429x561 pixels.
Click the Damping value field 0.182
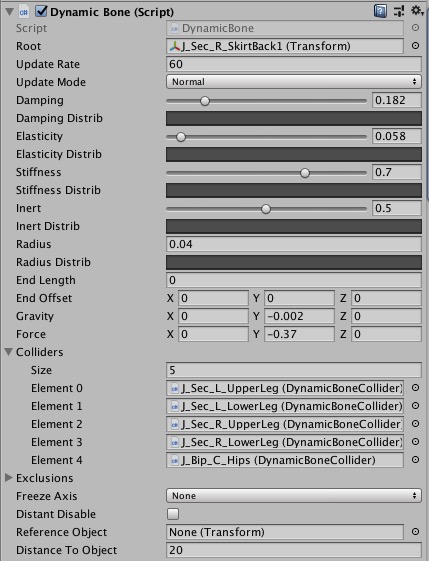tap(397, 100)
